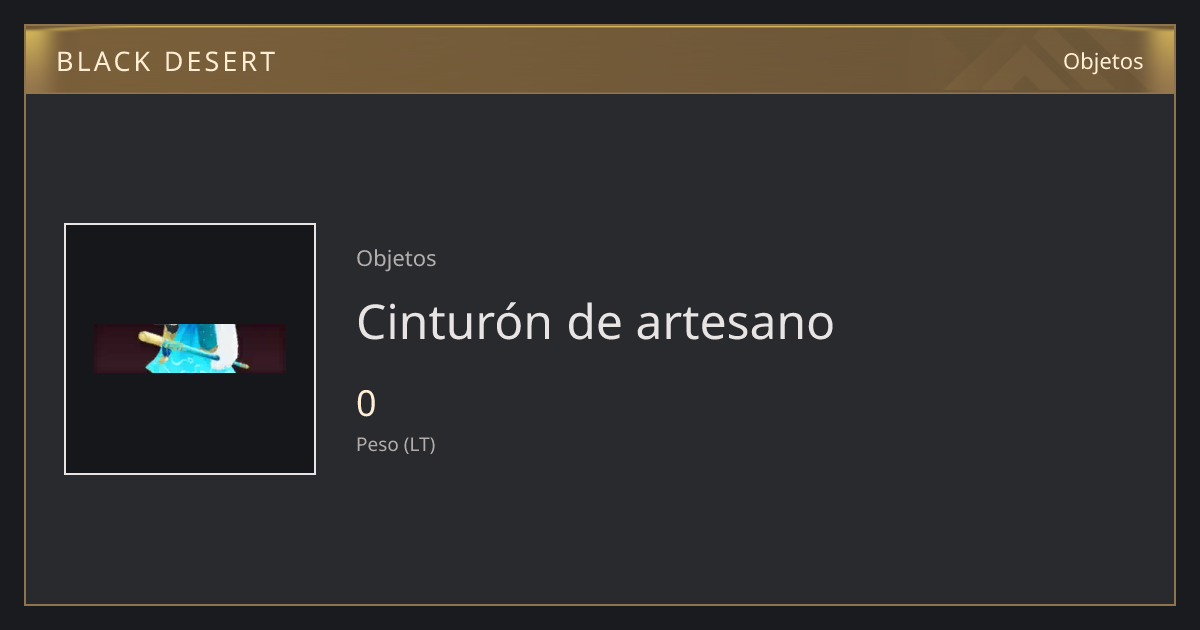Click the weight value 0
This screenshot has height=630, width=1200.
point(366,404)
